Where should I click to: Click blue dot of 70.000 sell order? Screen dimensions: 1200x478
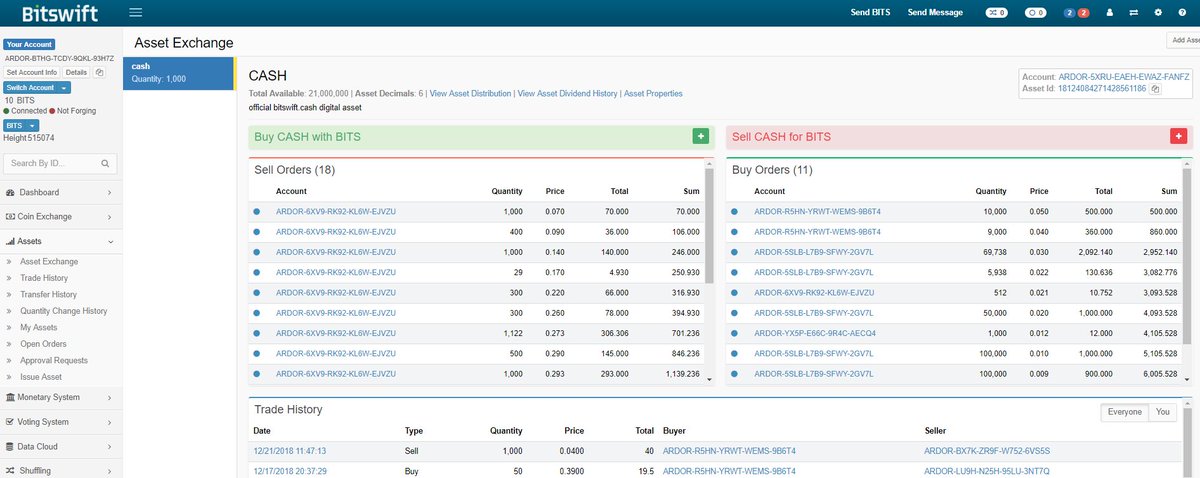click(257, 212)
